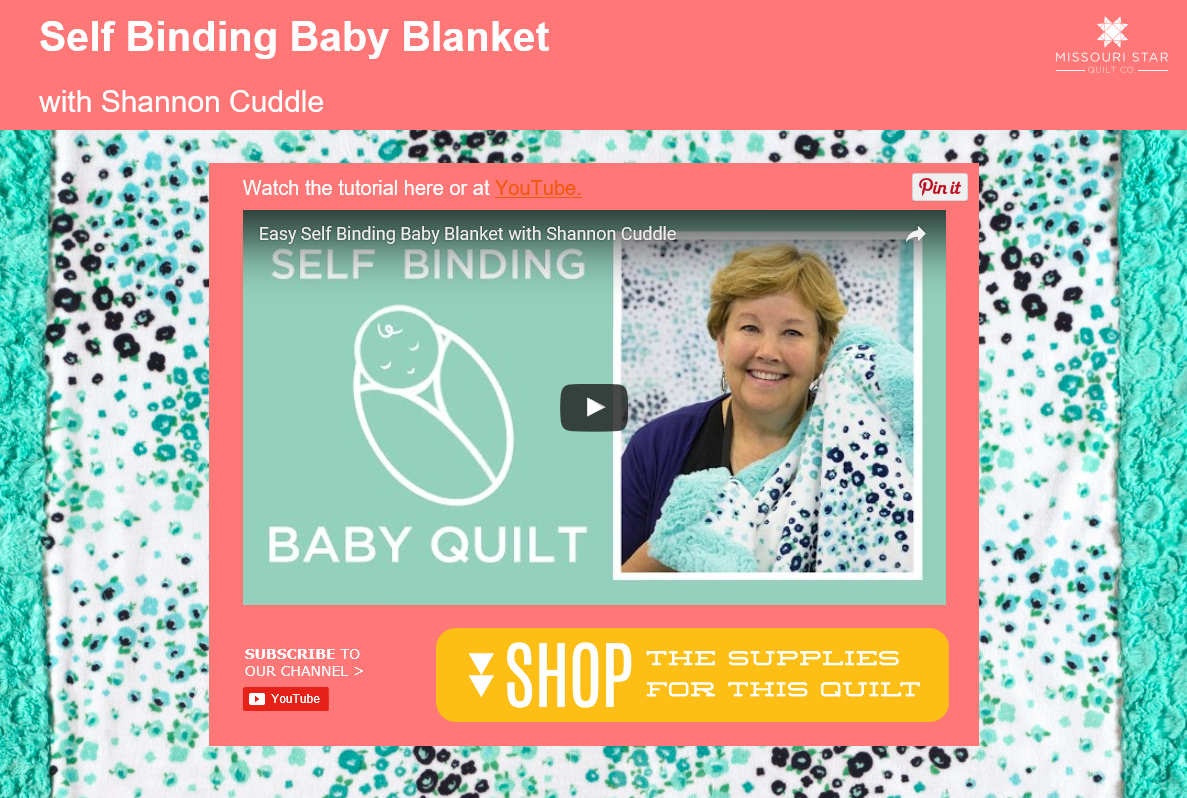Click the "Subscribe to our channel" text

304,662
